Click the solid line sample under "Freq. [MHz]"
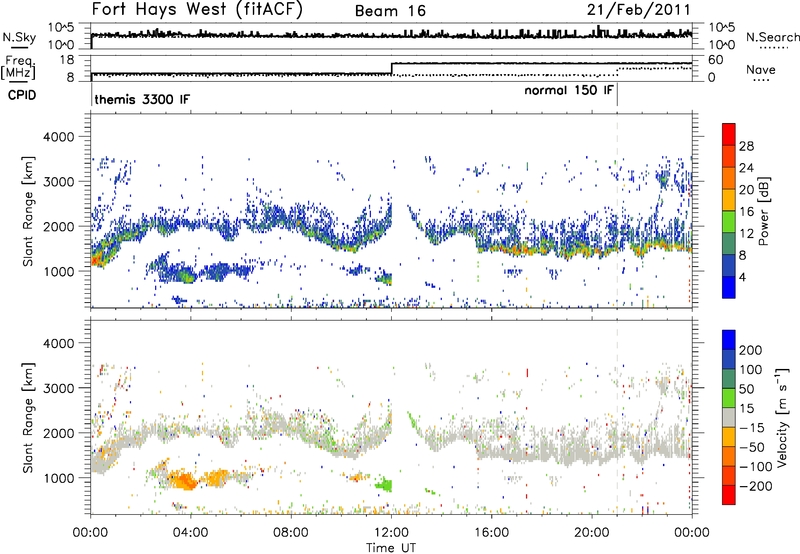 pos(18,82)
